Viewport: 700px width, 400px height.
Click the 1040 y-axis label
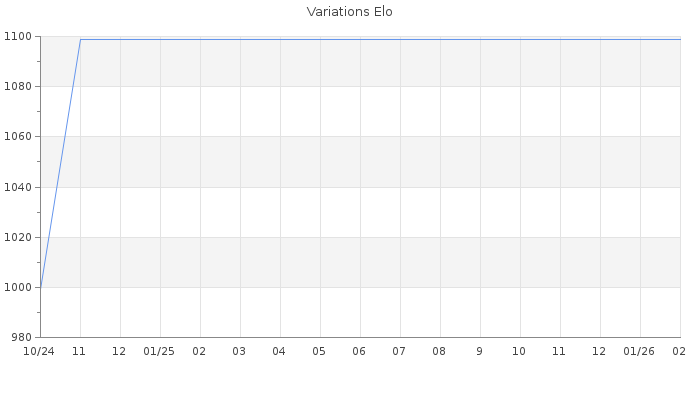click(x=20, y=187)
